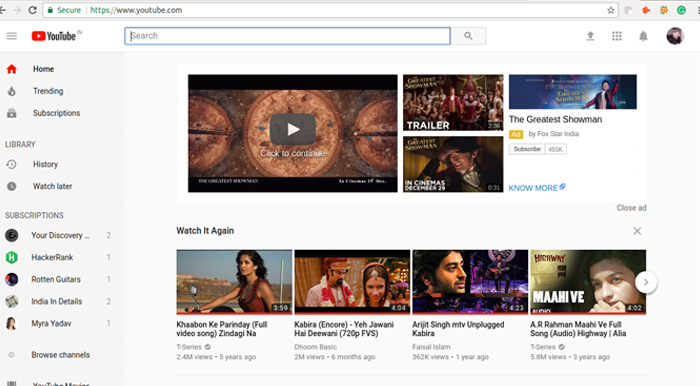
Task: Click the by Fox Star India advertiser link
Action: point(554,134)
